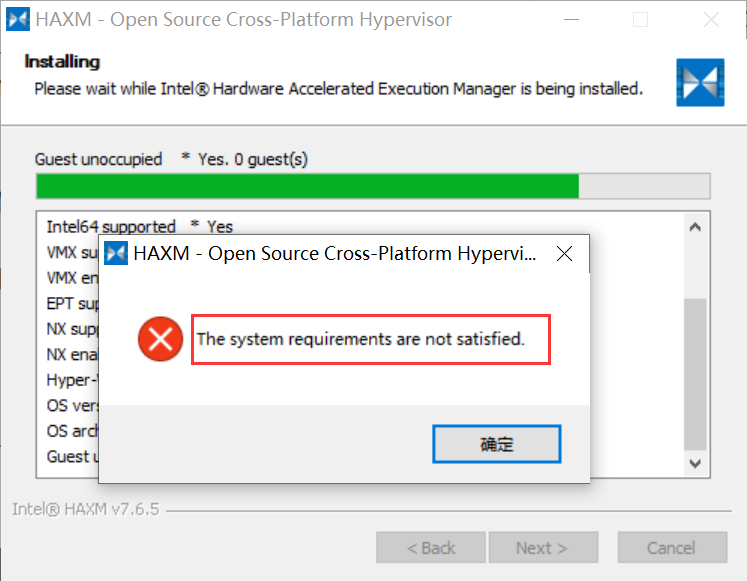Viewport: 747px width, 581px height.
Task: Click the 确定 button in the error dialog
Action: tap(496, 444)
